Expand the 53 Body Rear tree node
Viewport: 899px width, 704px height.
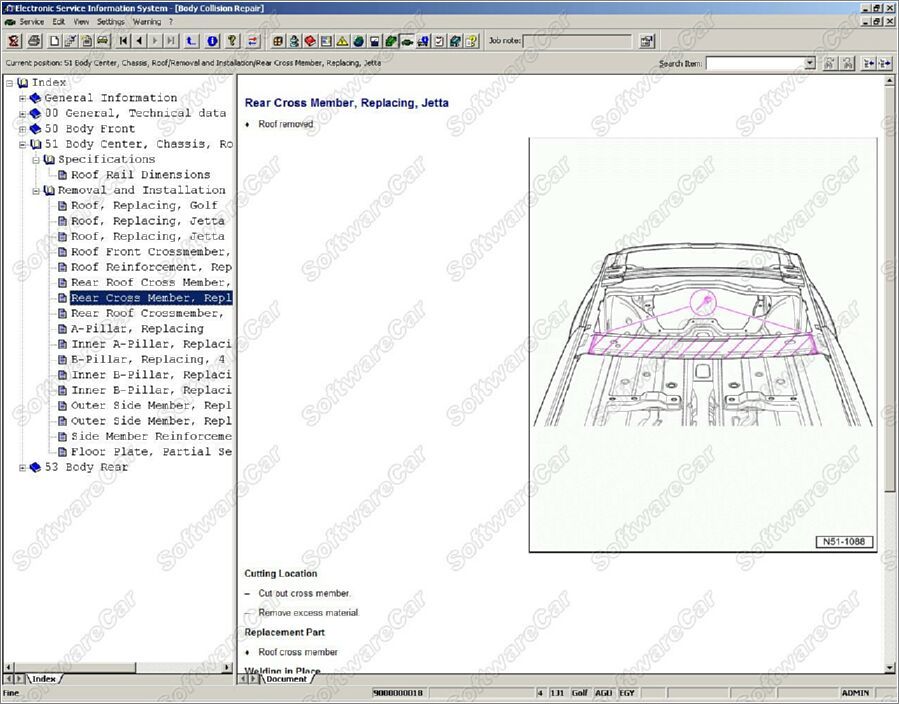[x=22, y=467]
